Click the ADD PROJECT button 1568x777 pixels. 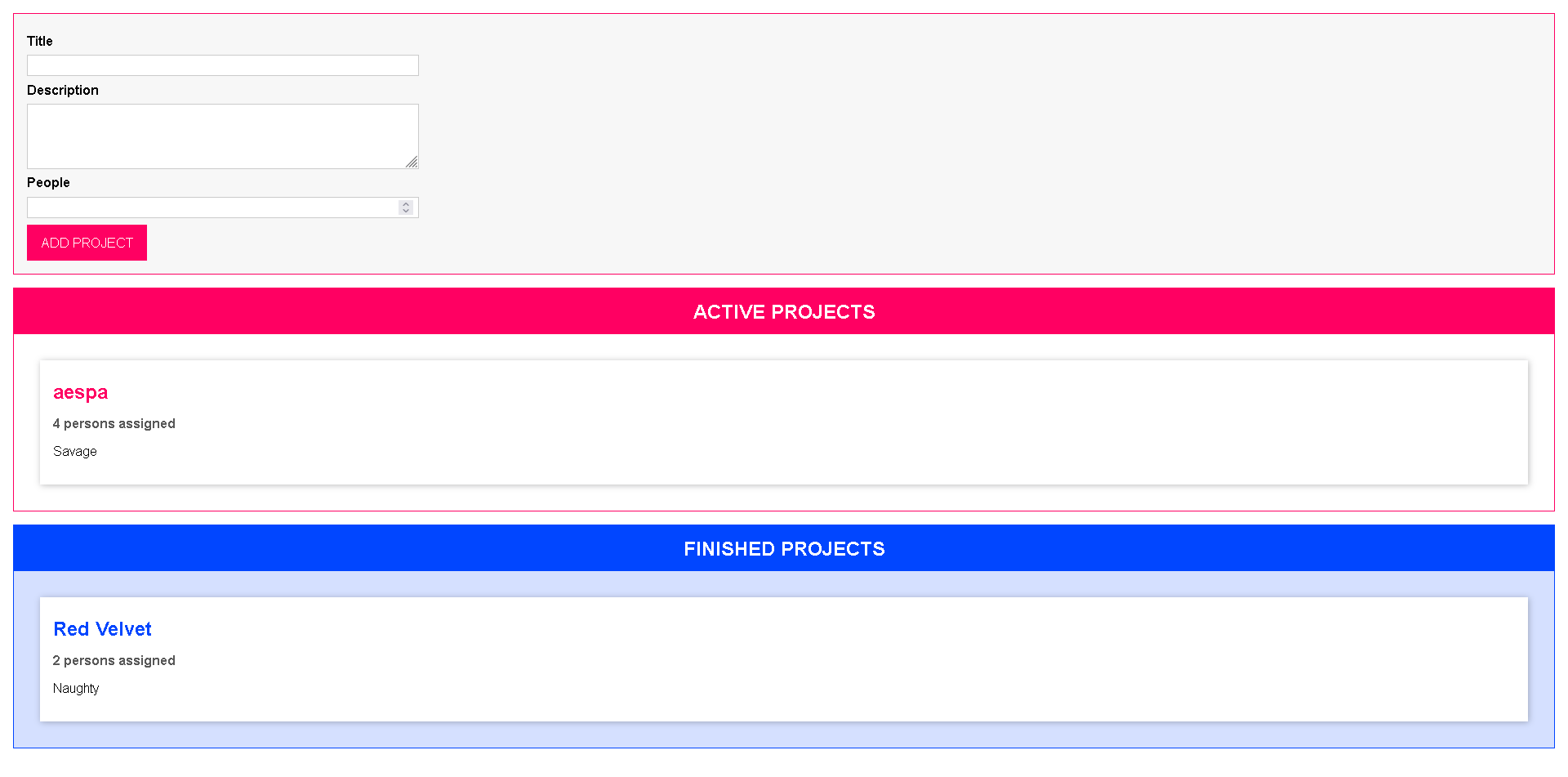(x=87, y=242)
